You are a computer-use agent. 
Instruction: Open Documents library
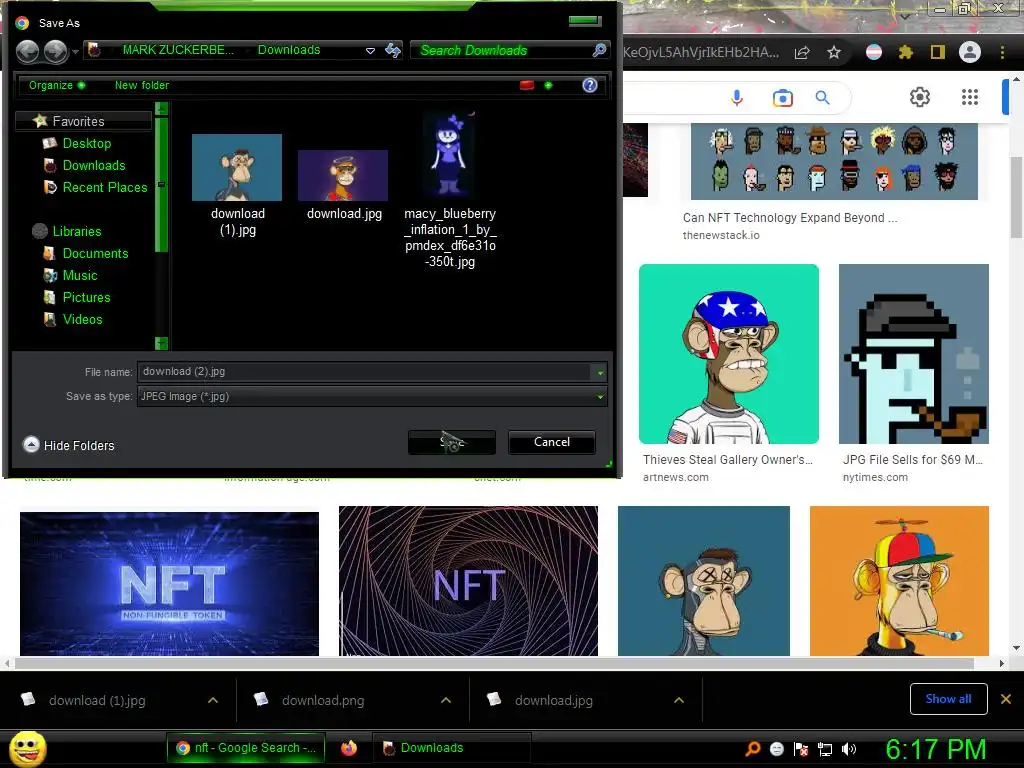(x=95, y=253)
